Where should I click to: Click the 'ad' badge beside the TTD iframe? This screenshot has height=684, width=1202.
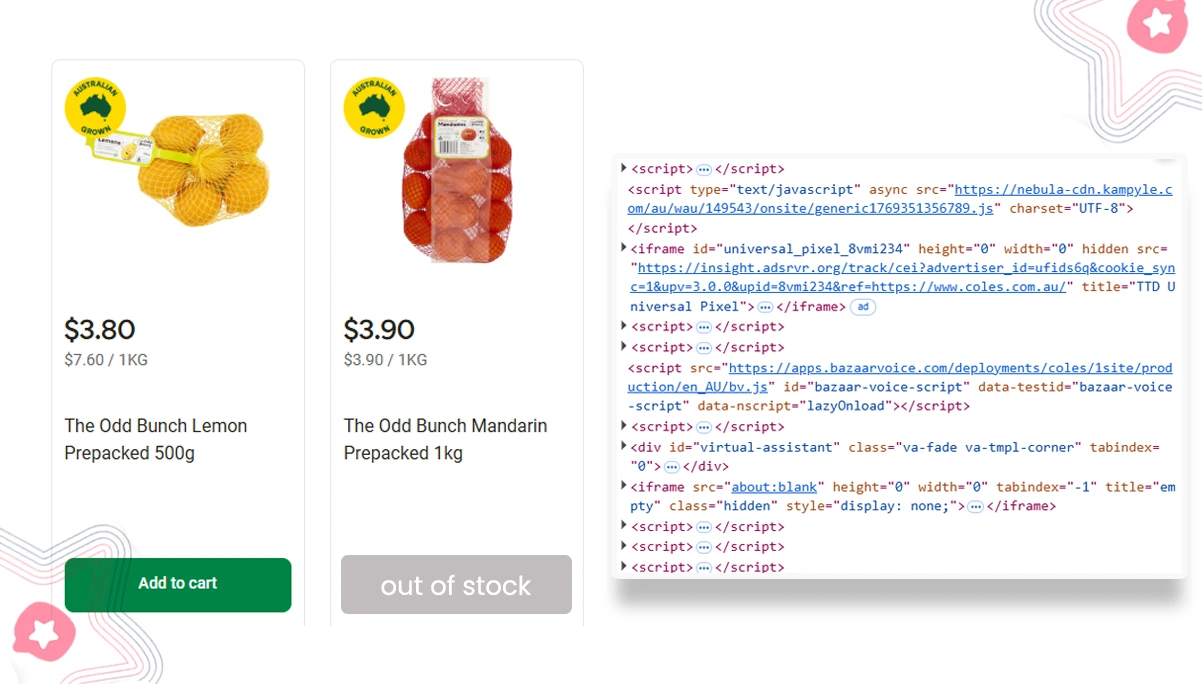tap(861, 307)
